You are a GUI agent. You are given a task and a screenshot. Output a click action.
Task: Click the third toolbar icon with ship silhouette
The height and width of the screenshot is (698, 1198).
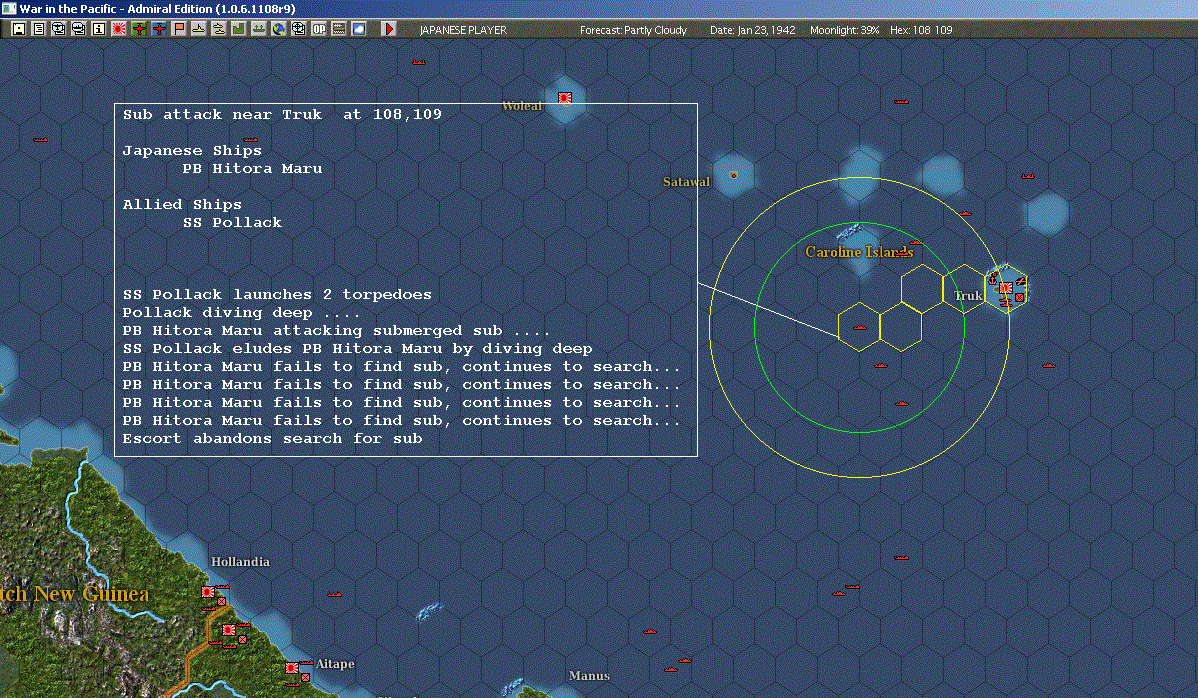(x=58, y=29)
